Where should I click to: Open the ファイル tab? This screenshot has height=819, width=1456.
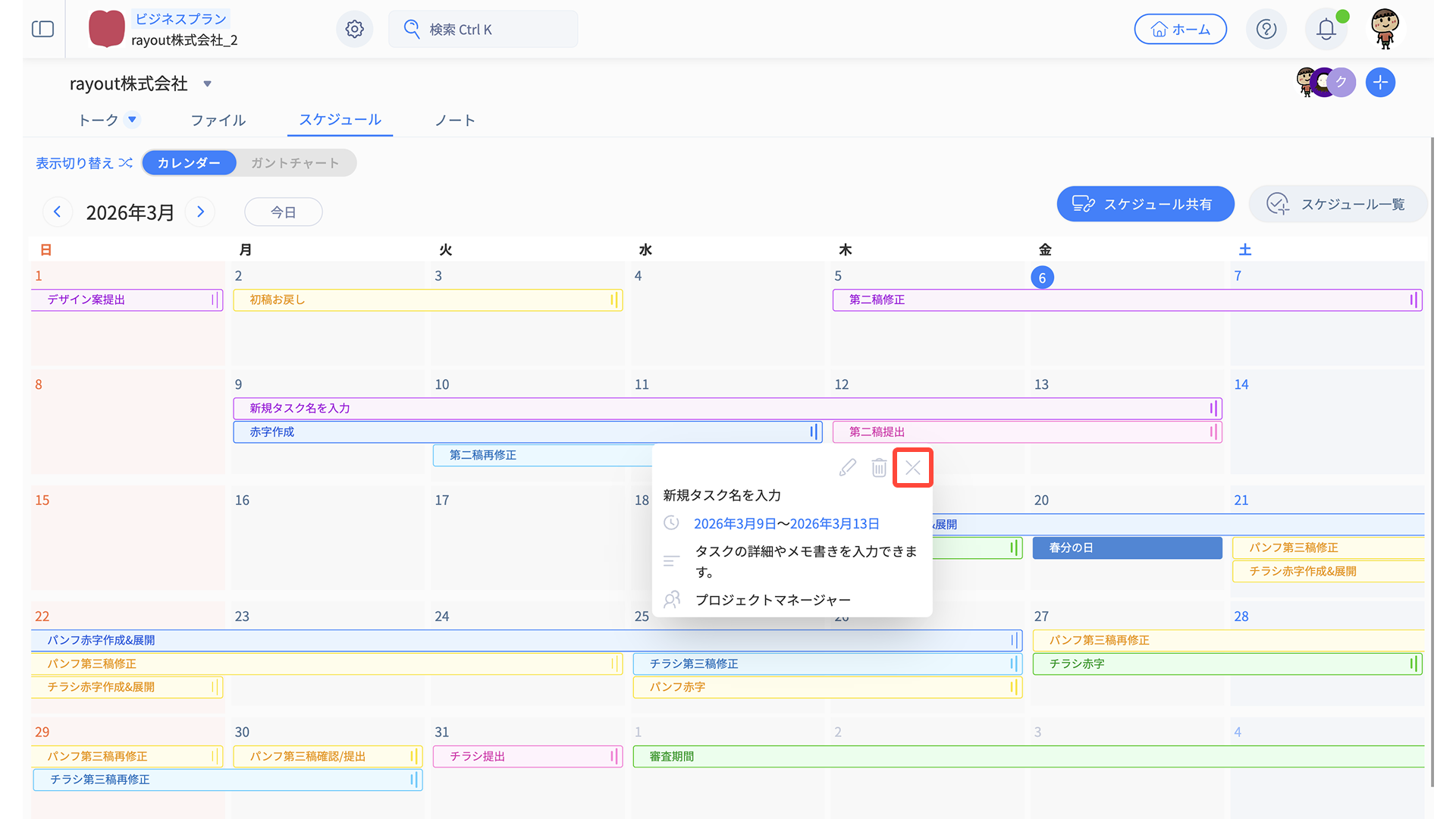pyautogui.click(x=218, y=120)
